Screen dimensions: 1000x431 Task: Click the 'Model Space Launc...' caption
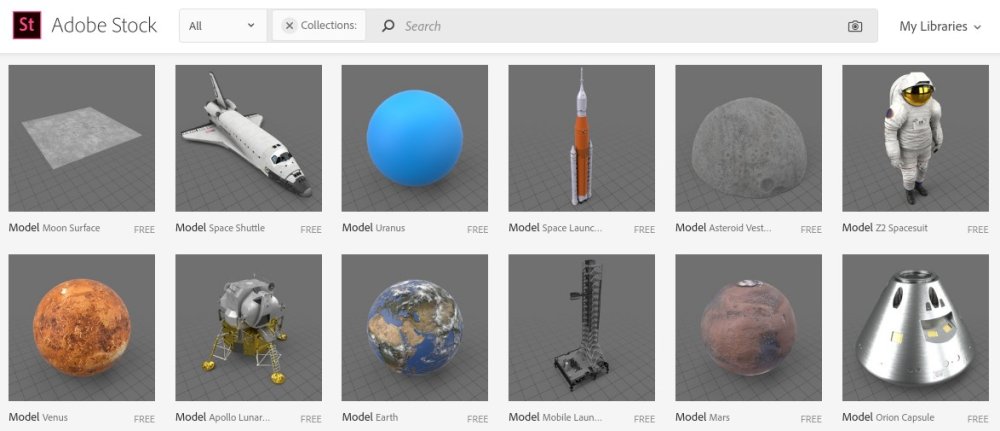click(x=555, y=228)
